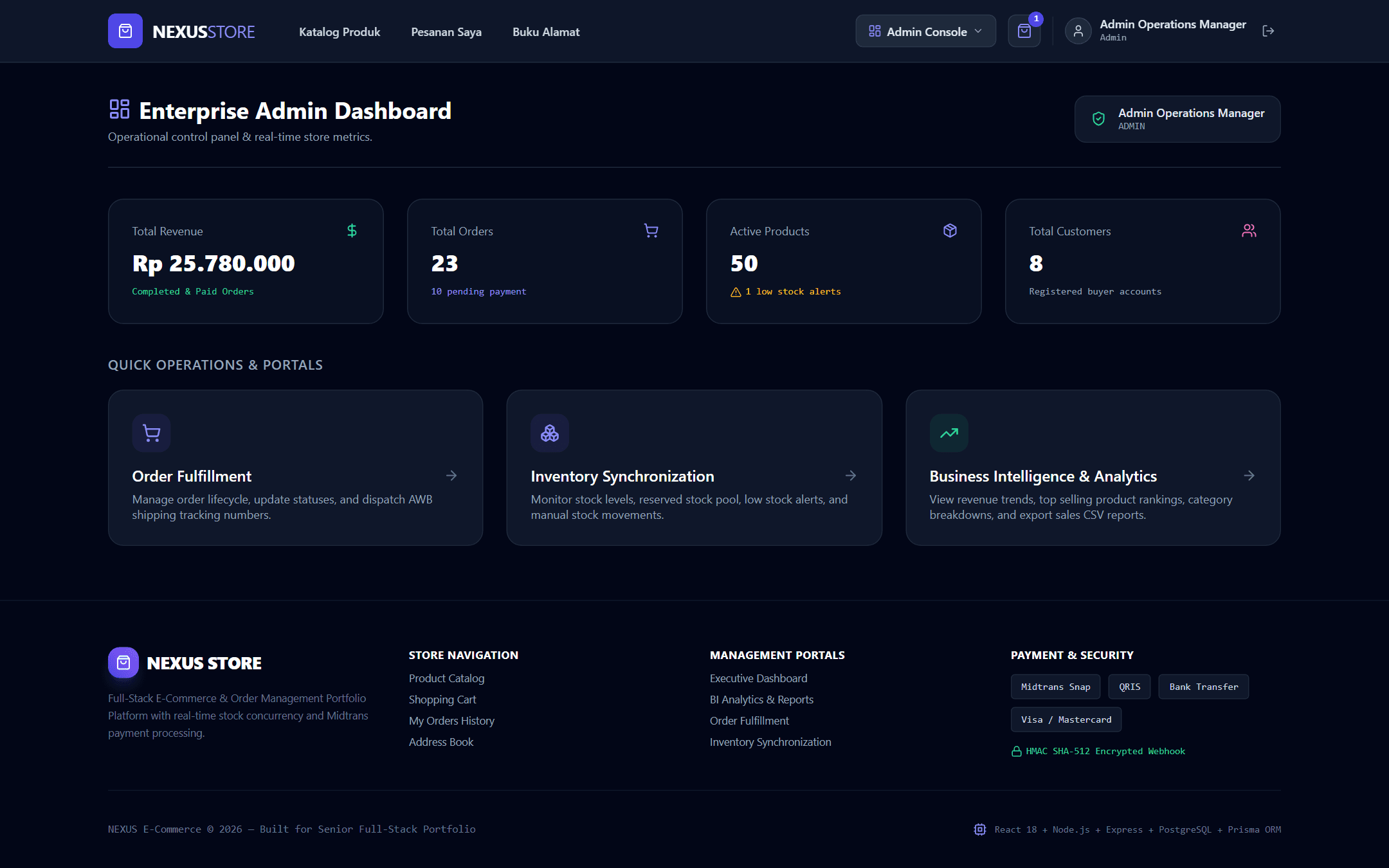
Task: Open BI Analytics & Reports footer link
Action: (x=761, y=700)
